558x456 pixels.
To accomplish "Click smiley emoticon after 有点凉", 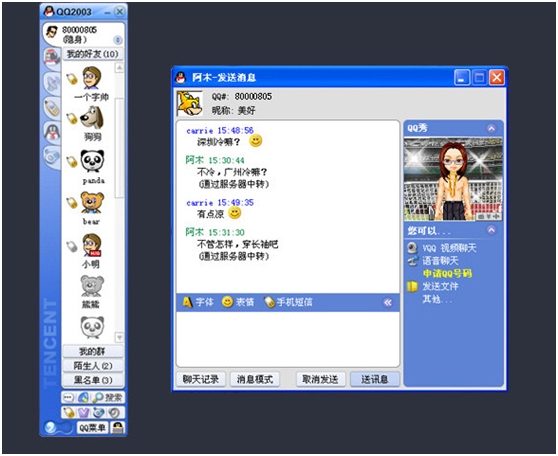I will coord(235,213).
